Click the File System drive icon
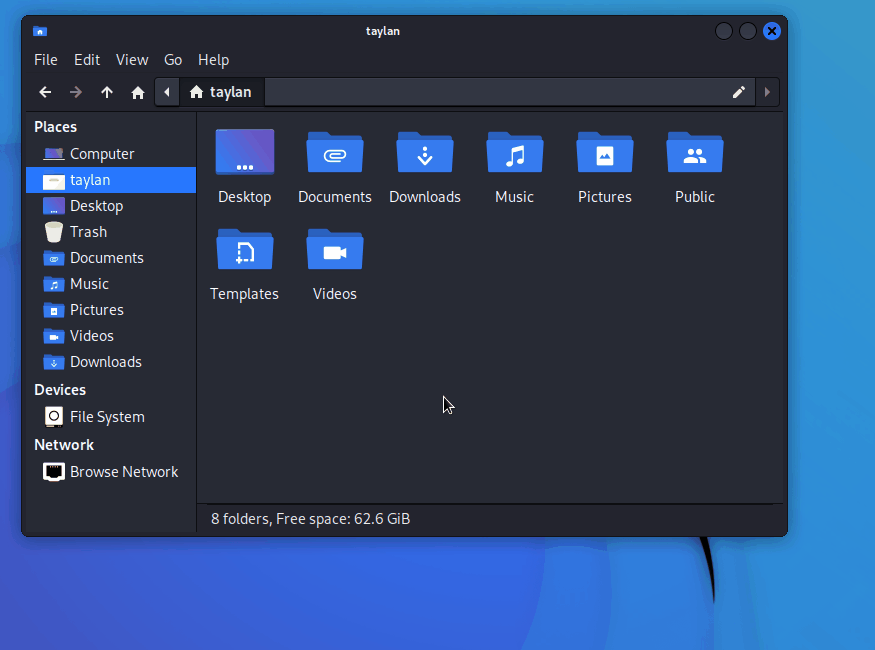Screen dimensions: 875x650 [54, 417]
